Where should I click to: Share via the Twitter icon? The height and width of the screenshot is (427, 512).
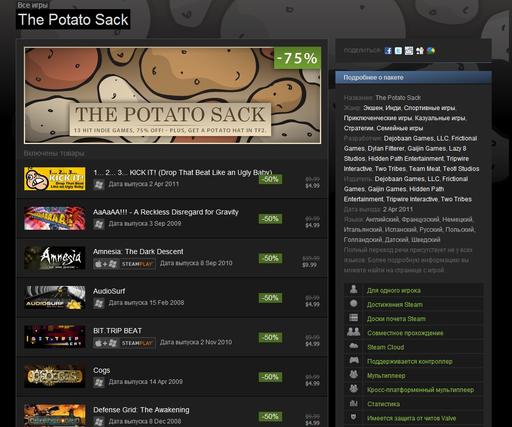point(398,51)
